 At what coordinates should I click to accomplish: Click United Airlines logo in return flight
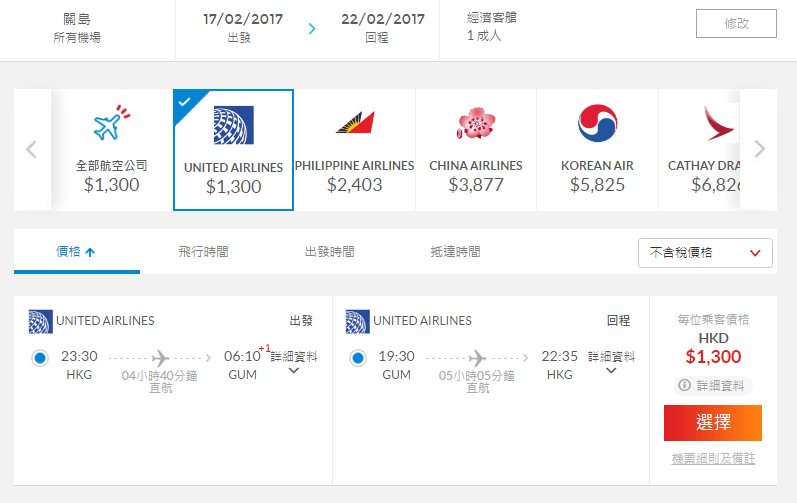coord(358,321)
